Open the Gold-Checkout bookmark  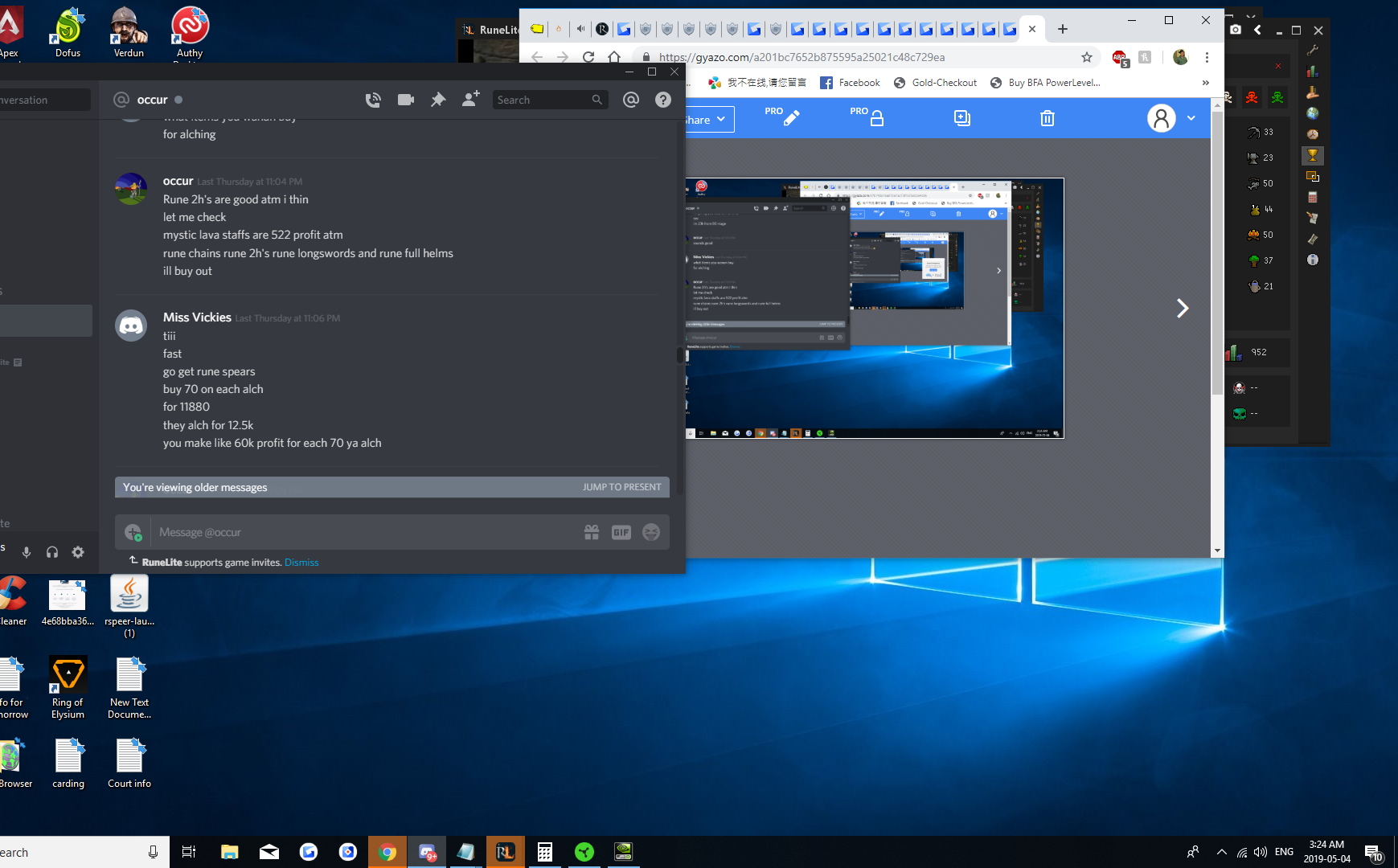935,83
